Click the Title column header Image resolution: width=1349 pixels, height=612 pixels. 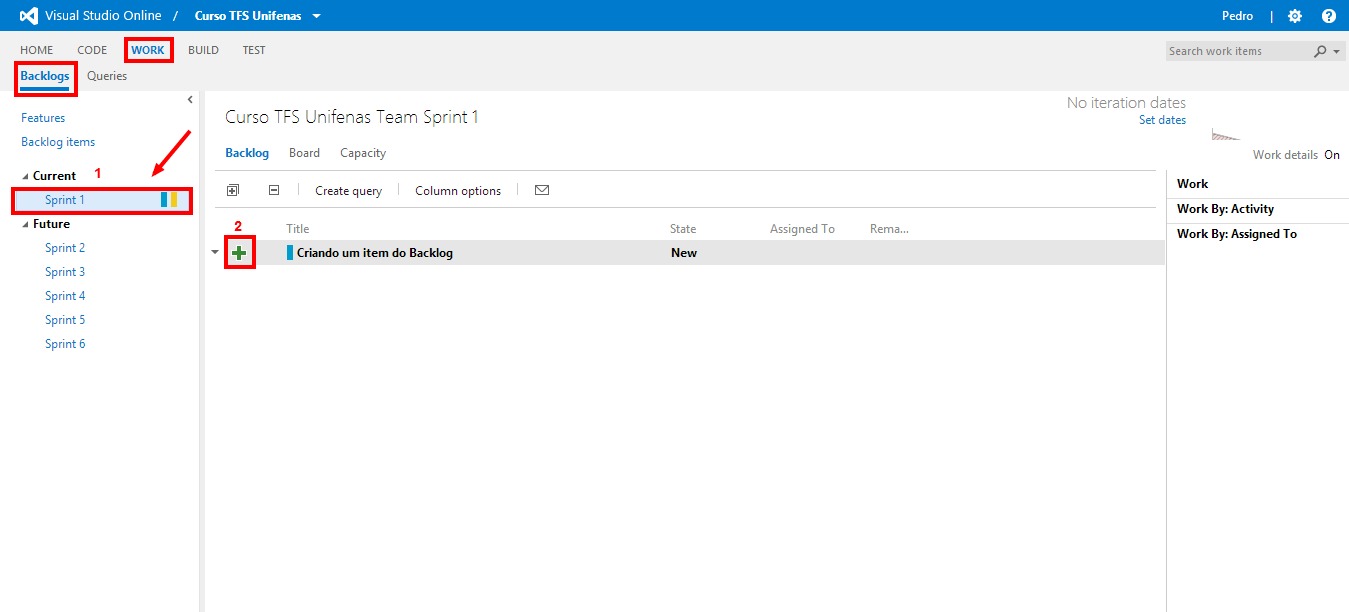[x=298, y=229]
